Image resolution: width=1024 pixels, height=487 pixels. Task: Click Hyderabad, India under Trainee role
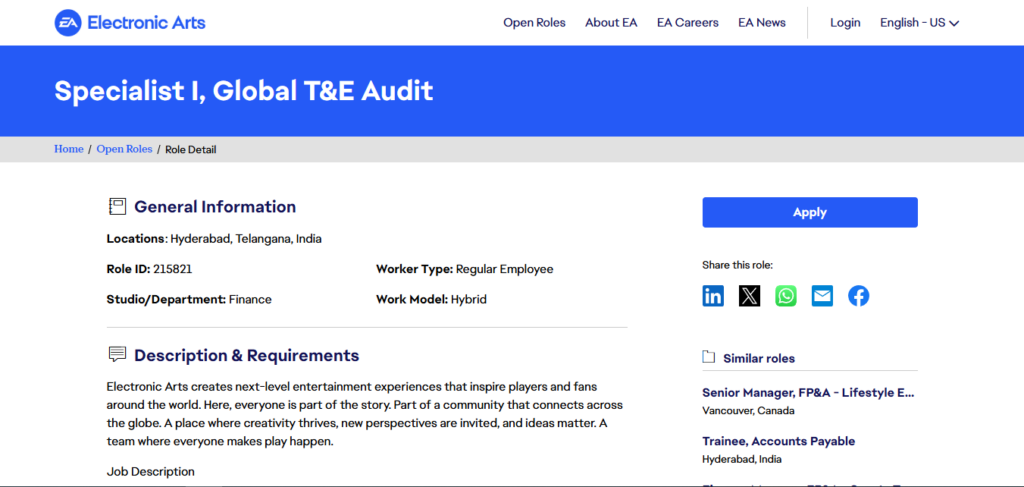742,459
